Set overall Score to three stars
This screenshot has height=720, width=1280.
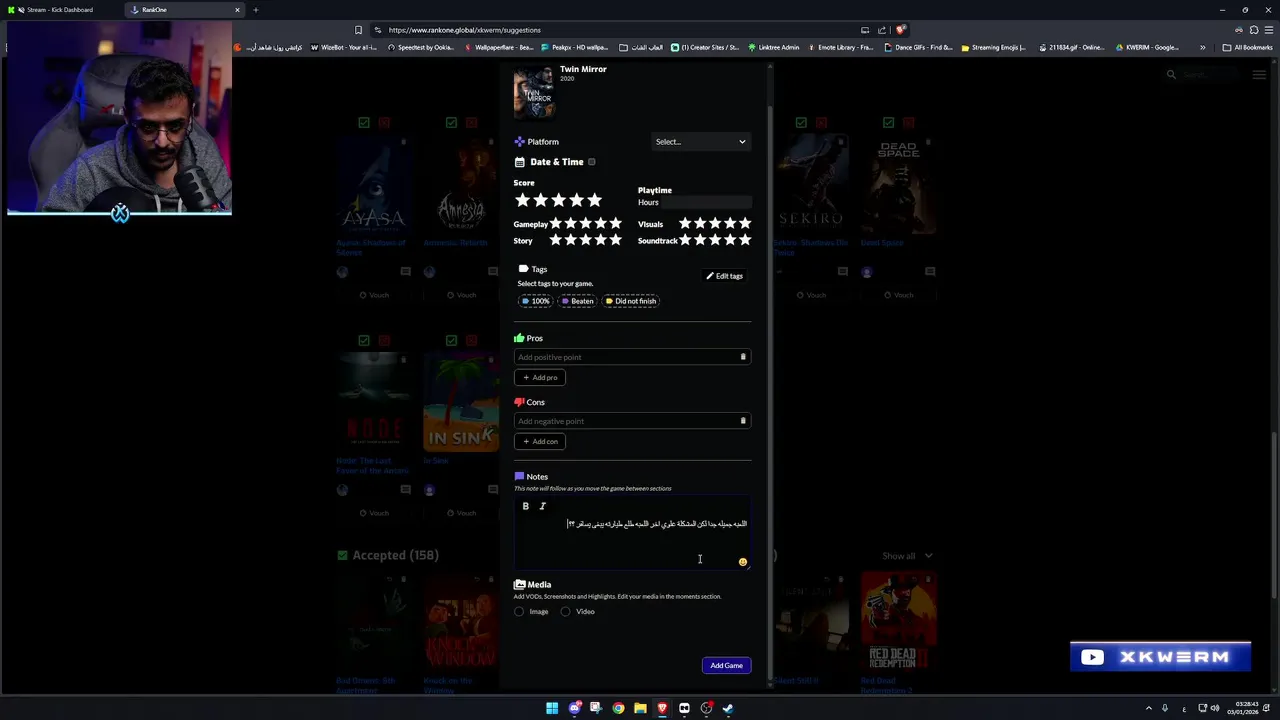(558, 200)
